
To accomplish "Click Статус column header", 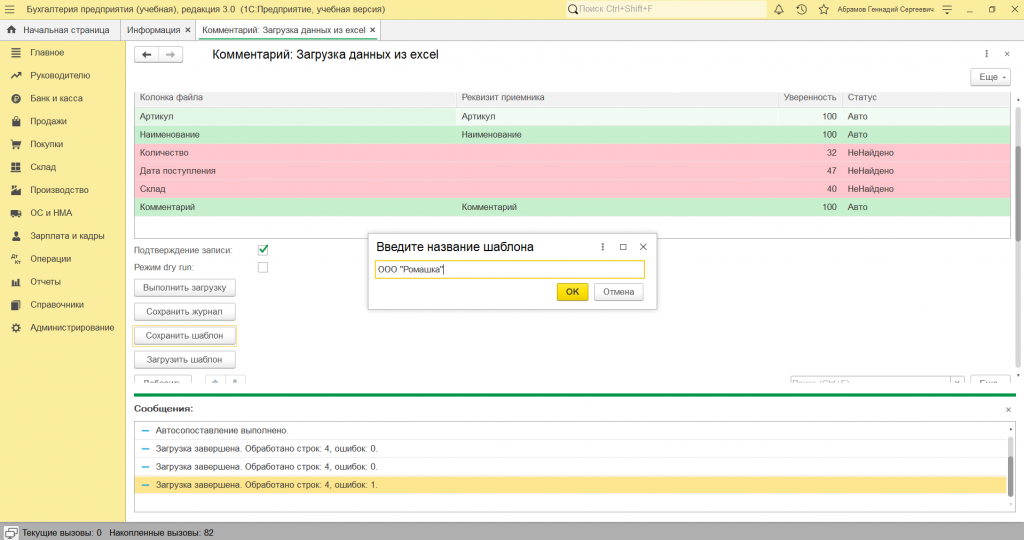I will pyautogui.click(x=926, y=97).
